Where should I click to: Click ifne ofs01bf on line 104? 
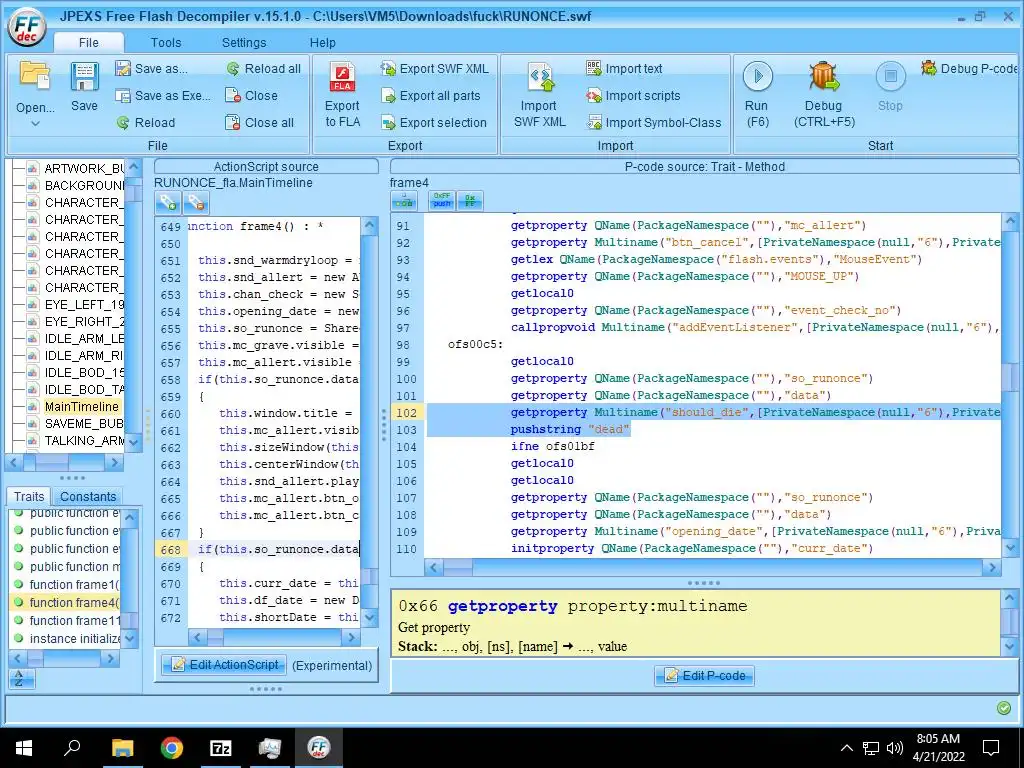(x=552, y=446)
